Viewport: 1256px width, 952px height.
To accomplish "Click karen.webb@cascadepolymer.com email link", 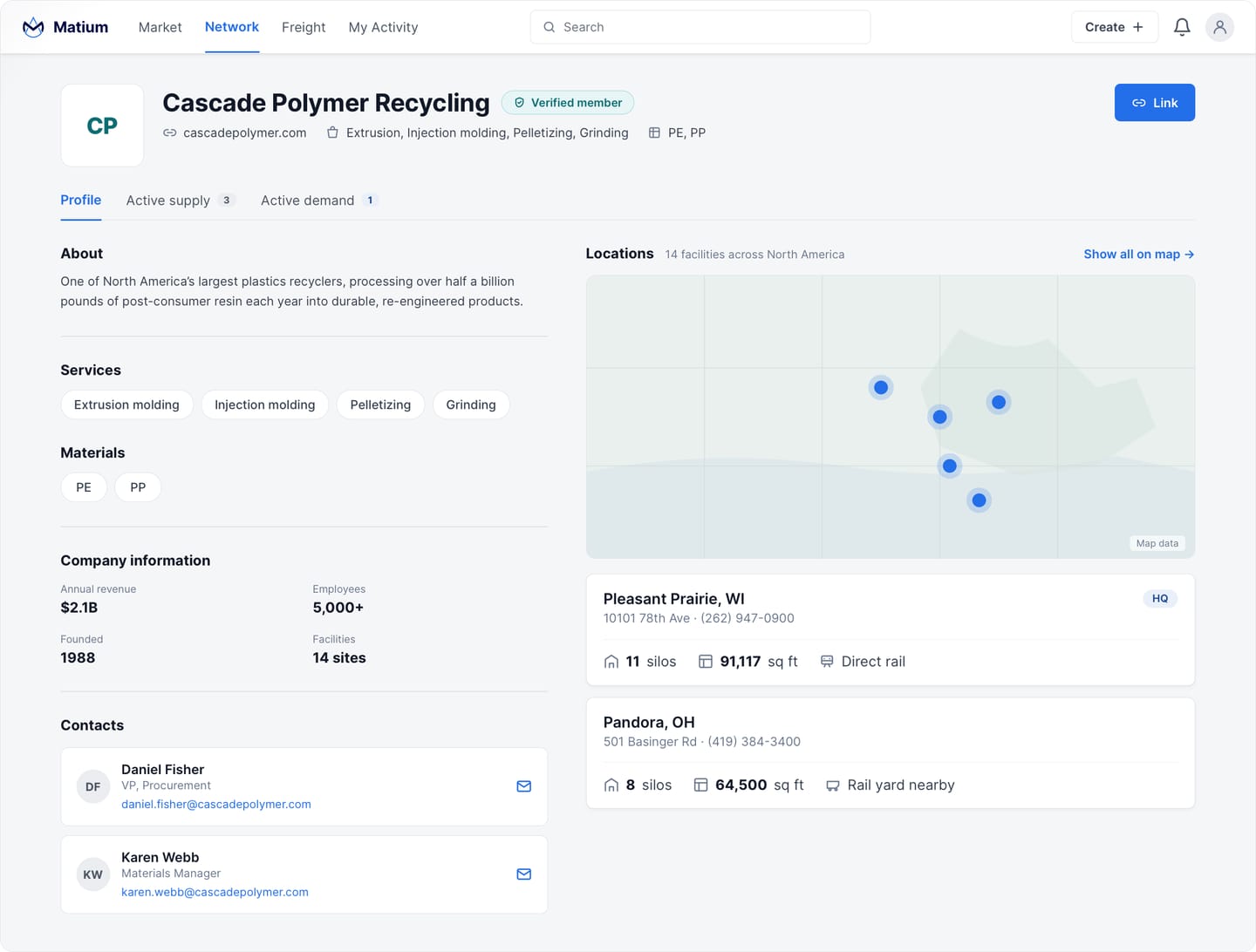I will [x=215, y=892].
